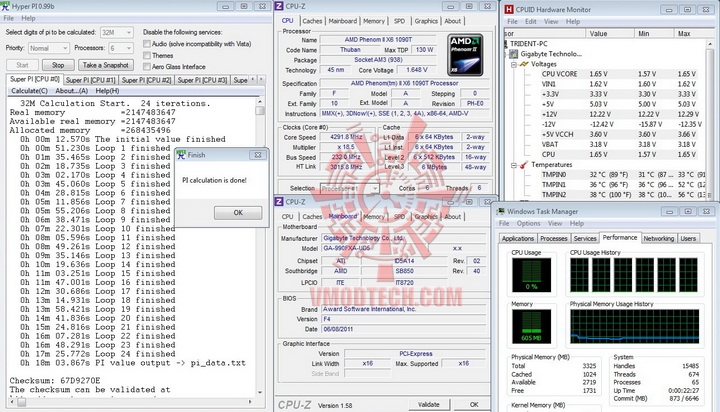Click the Gigabyte Technology board icon in the tree
This screenshot has height=412, width=720.
(x=514, y=54)
